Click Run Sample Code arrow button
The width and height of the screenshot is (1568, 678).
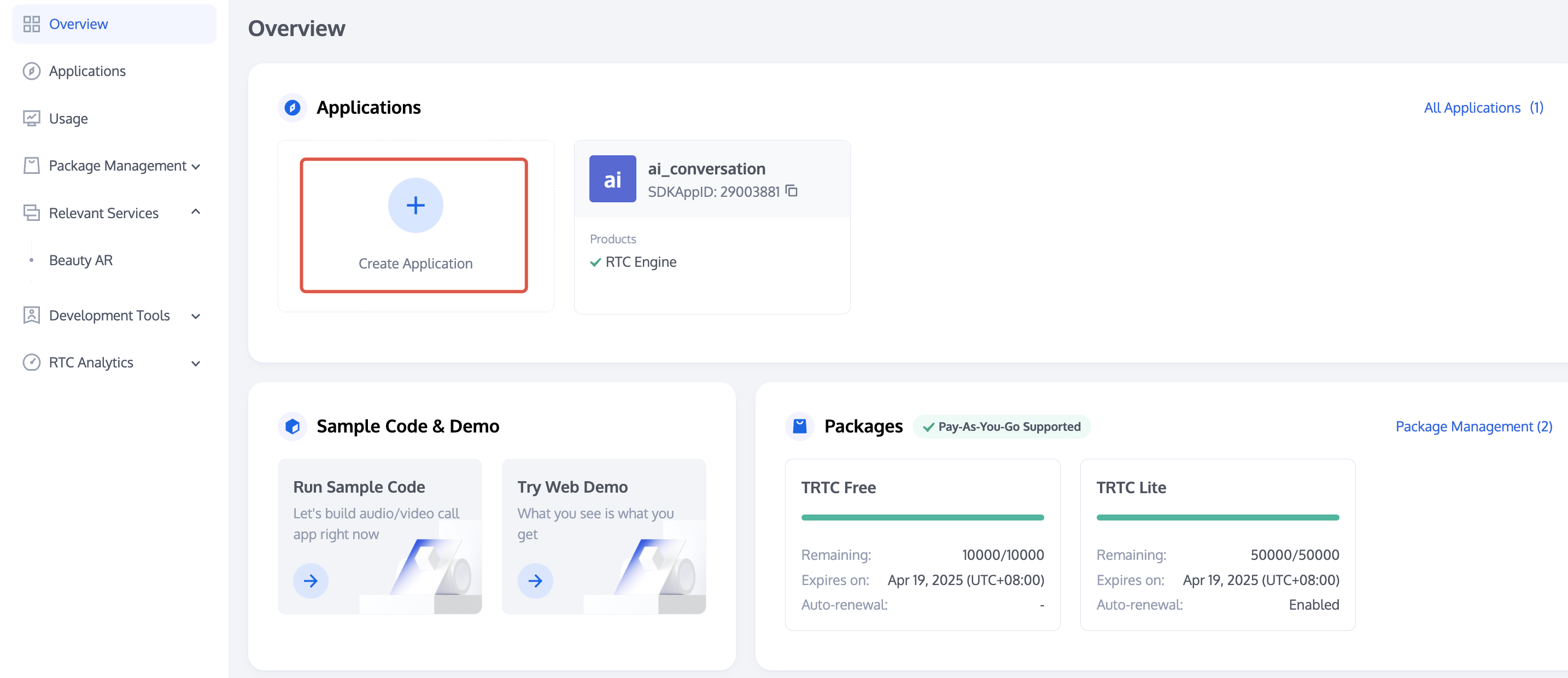311,581
